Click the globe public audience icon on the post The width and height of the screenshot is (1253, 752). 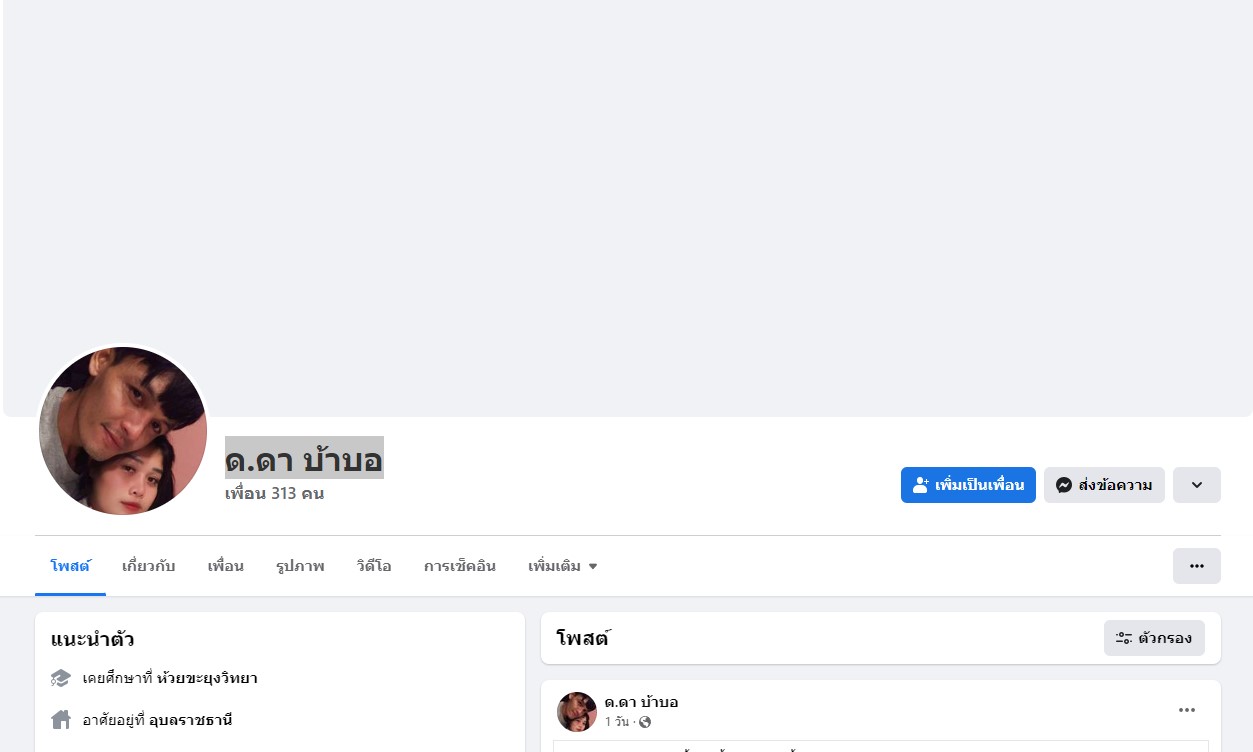click(645, 722)
